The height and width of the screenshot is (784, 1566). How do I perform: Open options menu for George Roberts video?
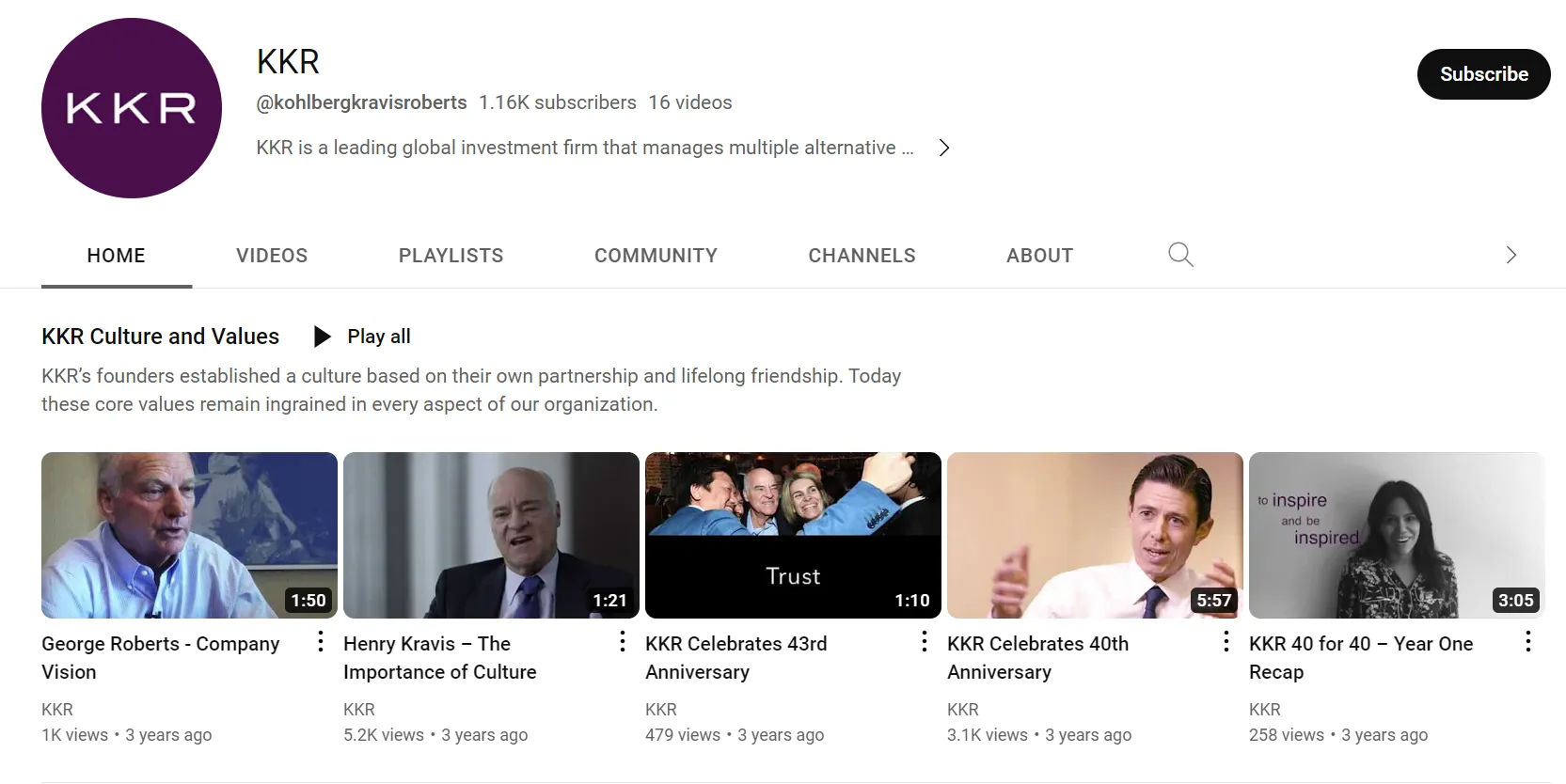(x=321, y=642)
